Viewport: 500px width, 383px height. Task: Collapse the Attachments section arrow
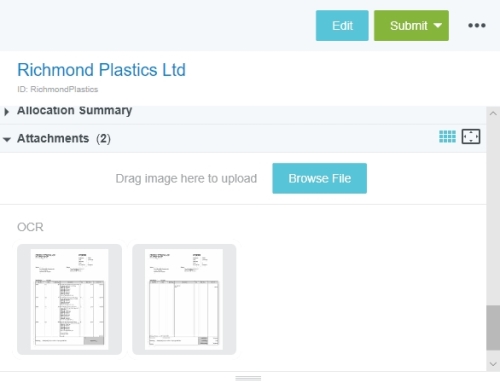tap(7, 139)
